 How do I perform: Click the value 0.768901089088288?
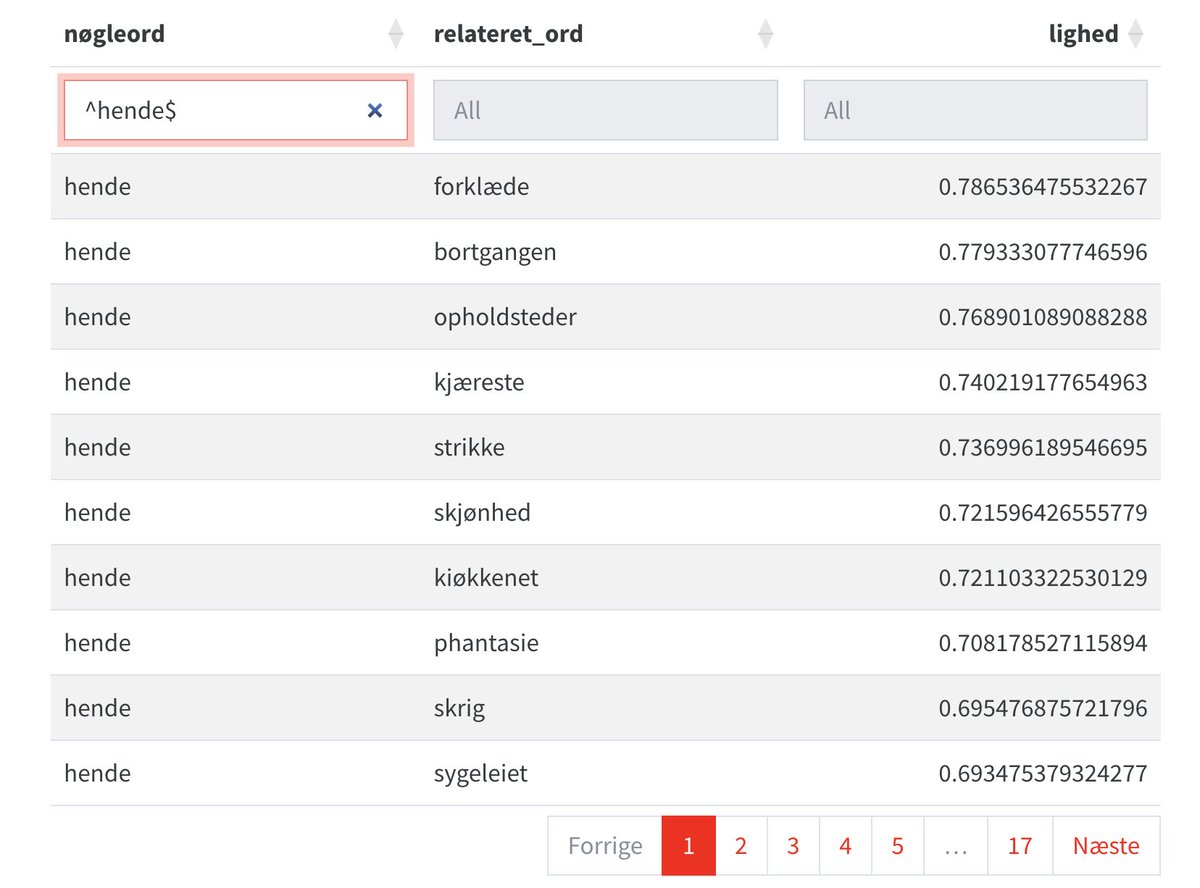(1043, 317)
